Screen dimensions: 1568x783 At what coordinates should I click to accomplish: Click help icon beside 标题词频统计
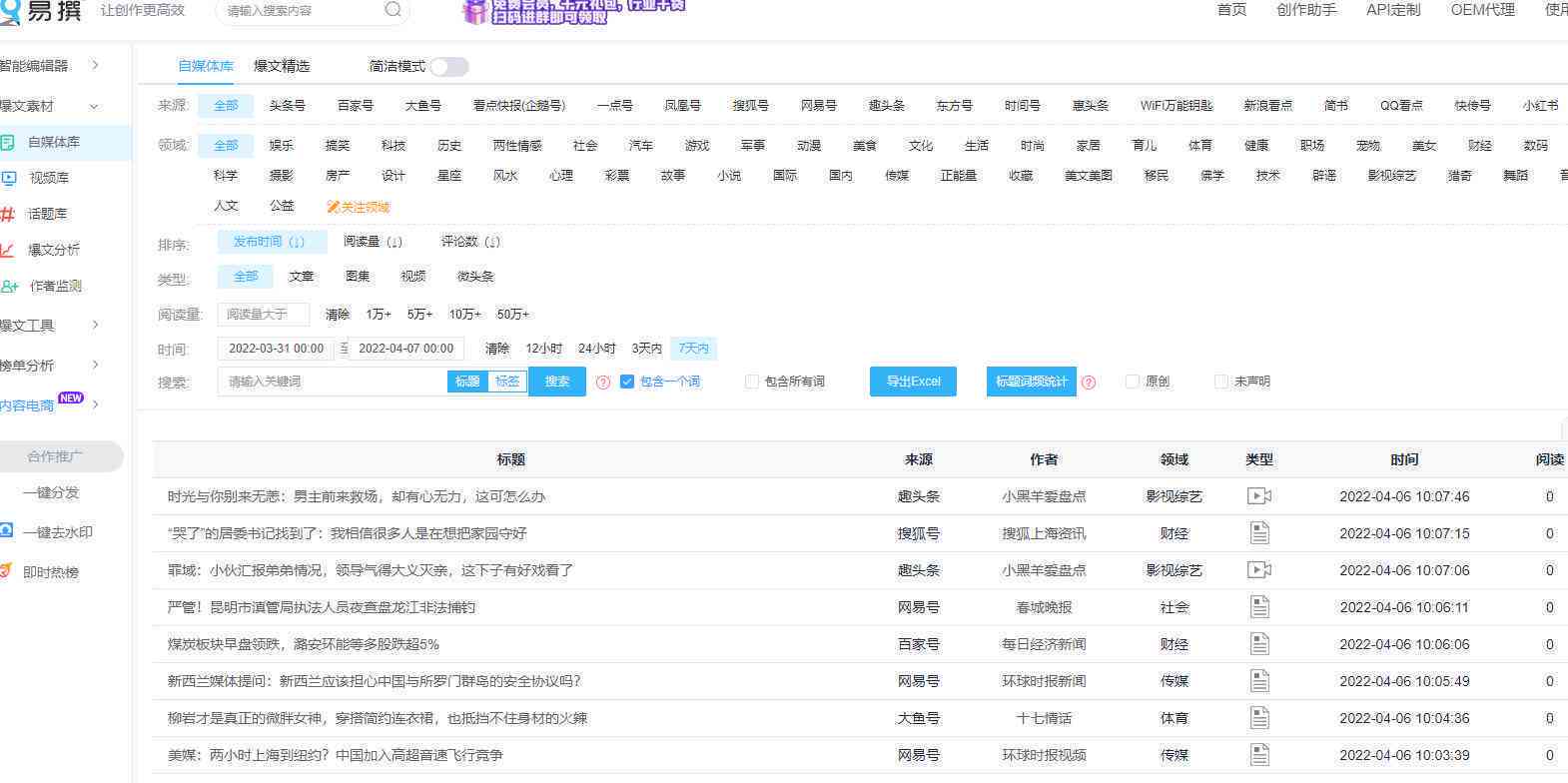1089,382
